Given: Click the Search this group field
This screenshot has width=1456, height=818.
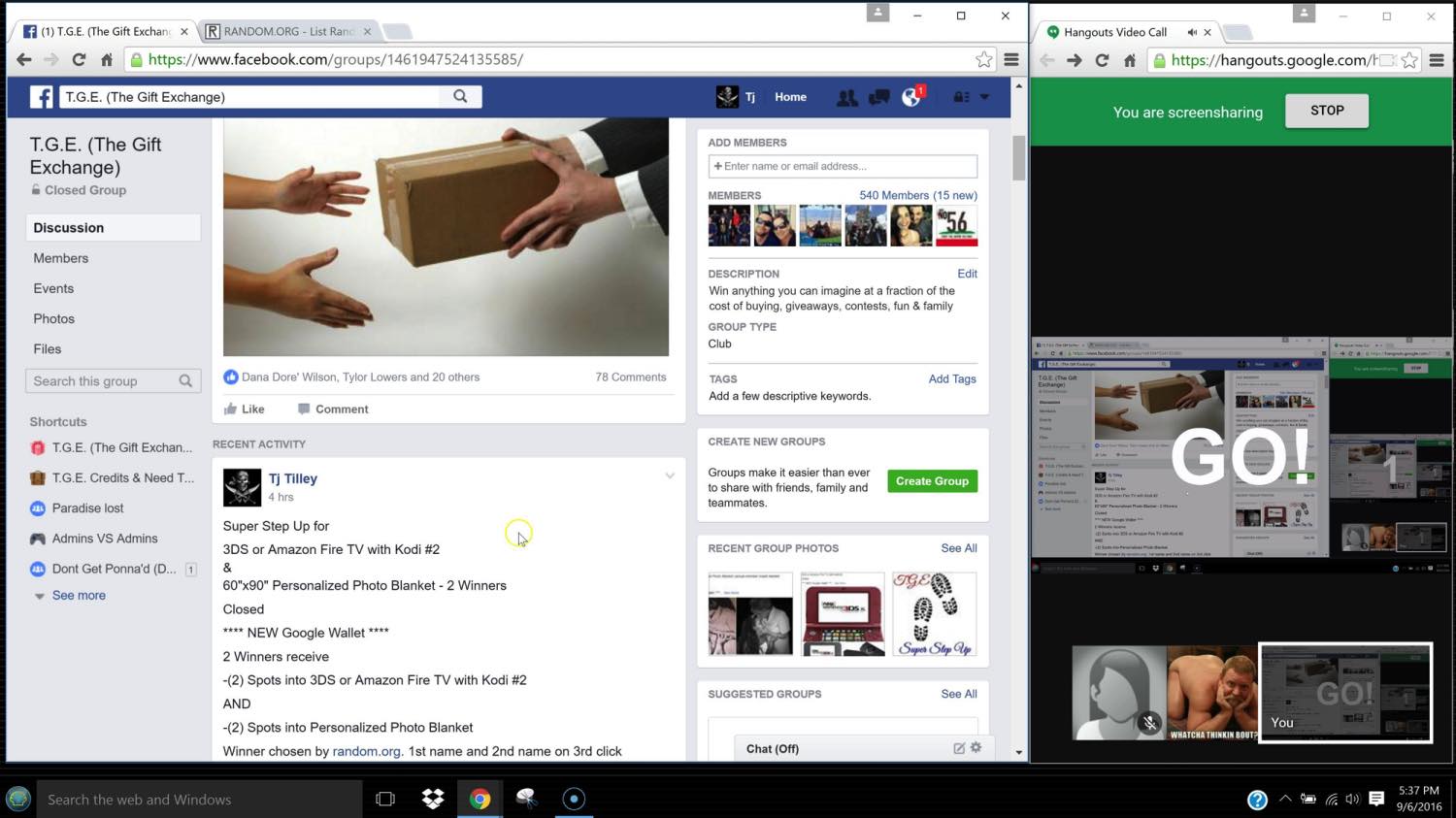Looking at the screenshot, I should point(114,381).
